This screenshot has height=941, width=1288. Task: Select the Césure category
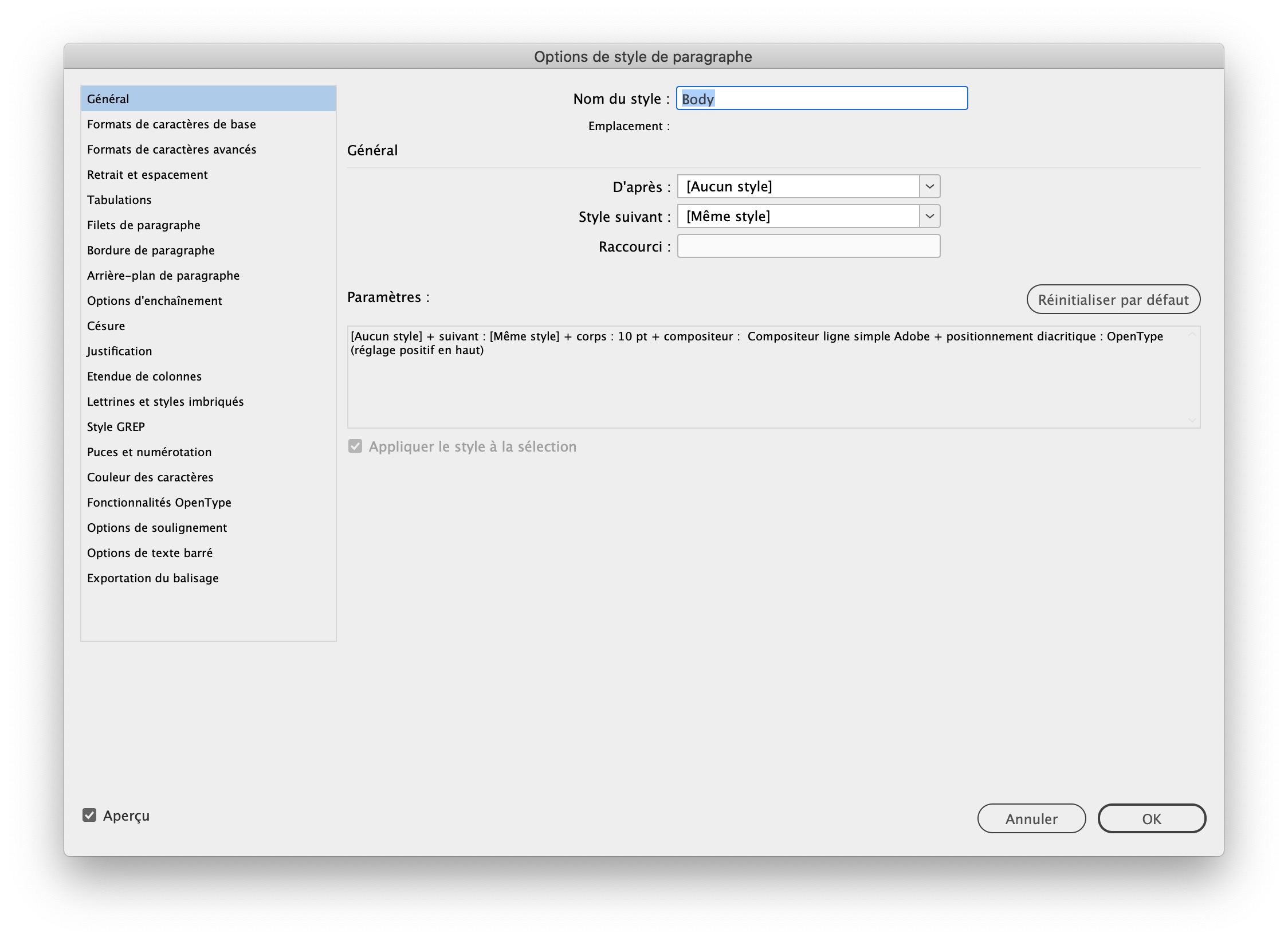[105, 326]
